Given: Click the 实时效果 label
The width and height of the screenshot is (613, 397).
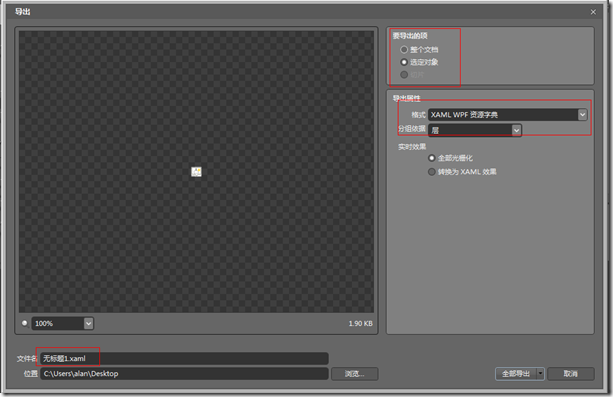Looking at the screenshot, I should tap(412, 147).
